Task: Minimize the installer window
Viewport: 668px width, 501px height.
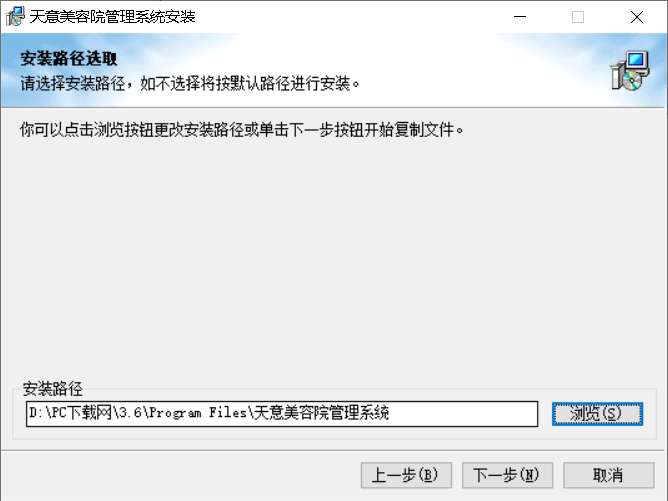Action: (520, 17)
